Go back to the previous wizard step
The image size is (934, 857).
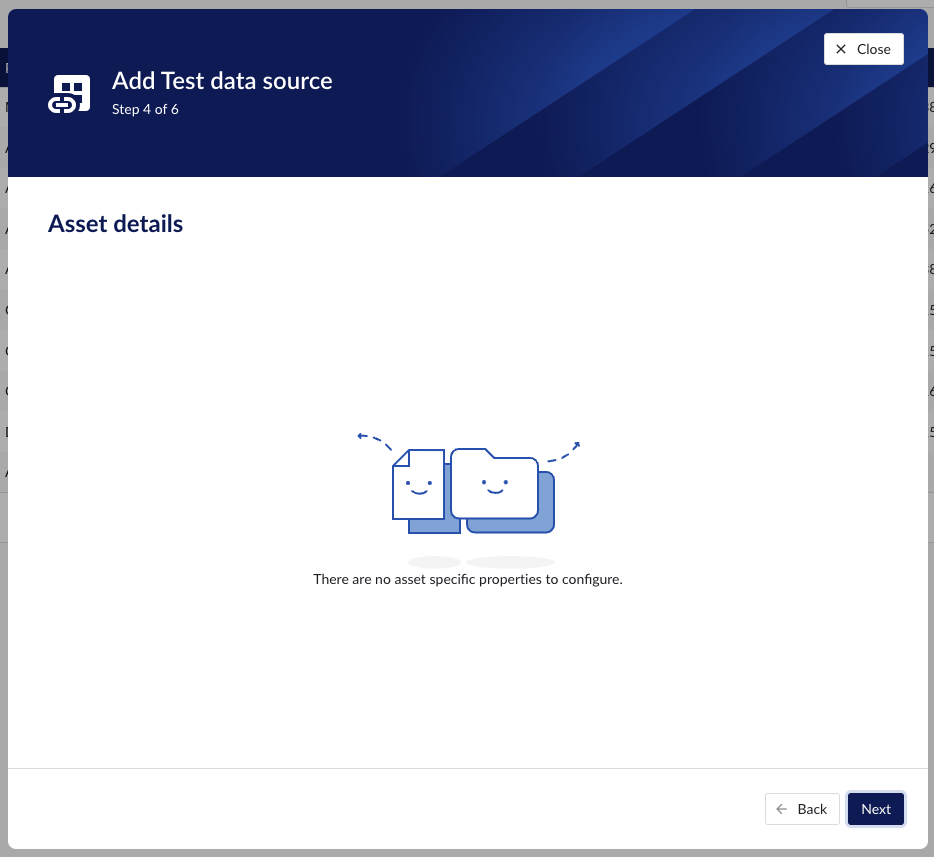tap(802, 809)
